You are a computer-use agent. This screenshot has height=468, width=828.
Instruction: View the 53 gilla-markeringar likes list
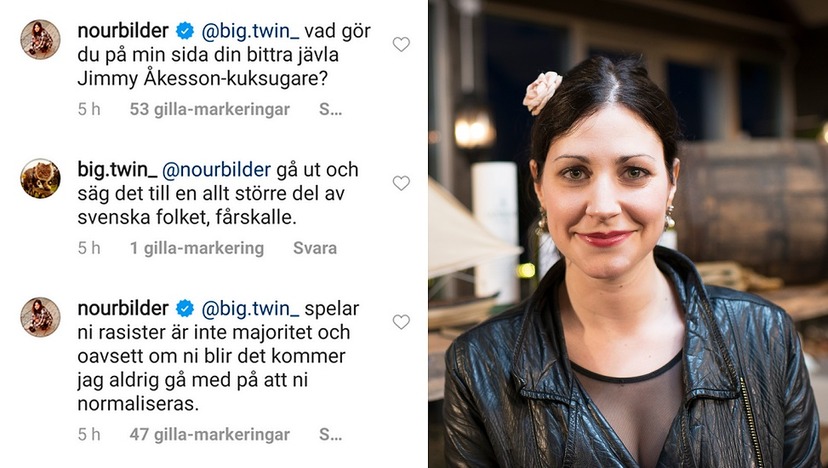click(210, 109)
